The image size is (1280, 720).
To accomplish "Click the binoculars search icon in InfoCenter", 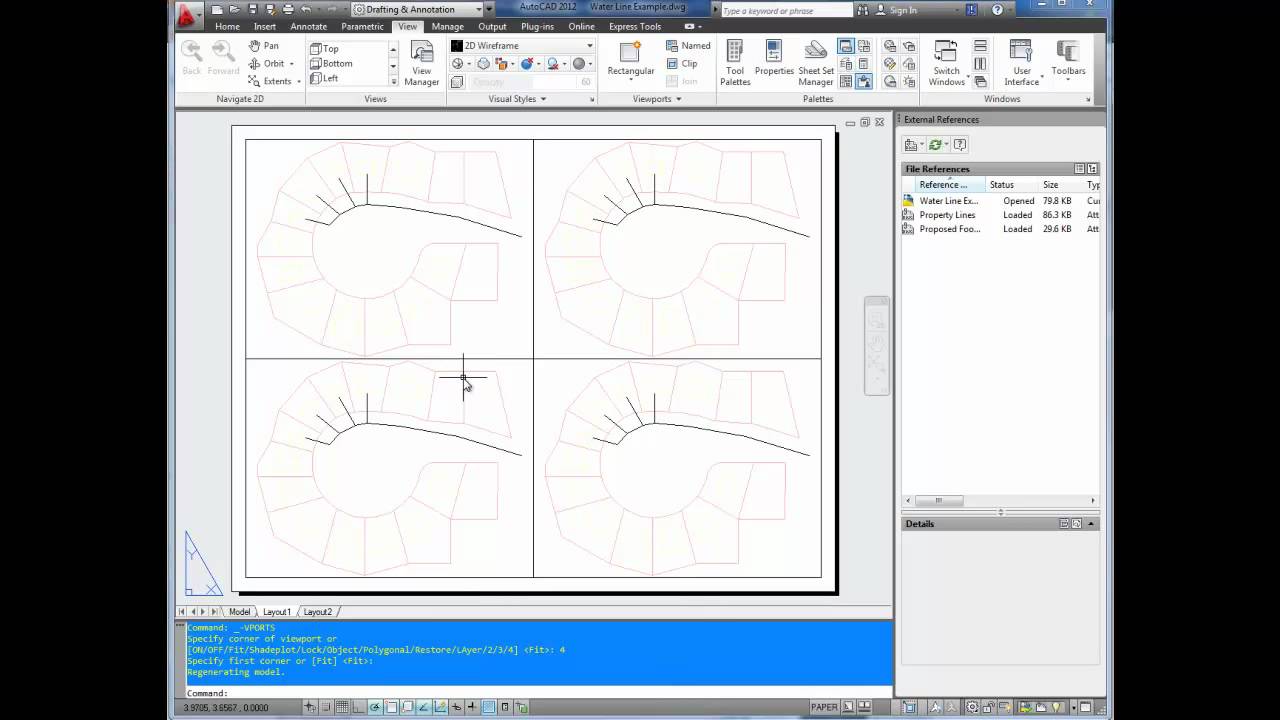I will click(x=863, y=10).
